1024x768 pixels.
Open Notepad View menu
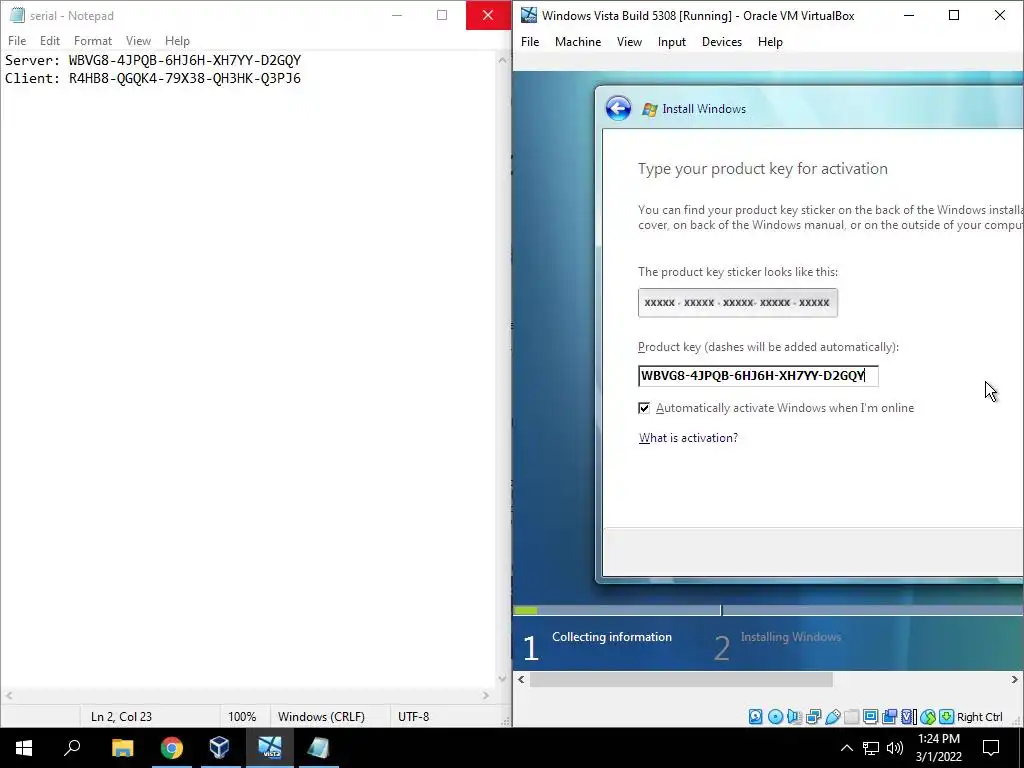[x=138, y=40]
